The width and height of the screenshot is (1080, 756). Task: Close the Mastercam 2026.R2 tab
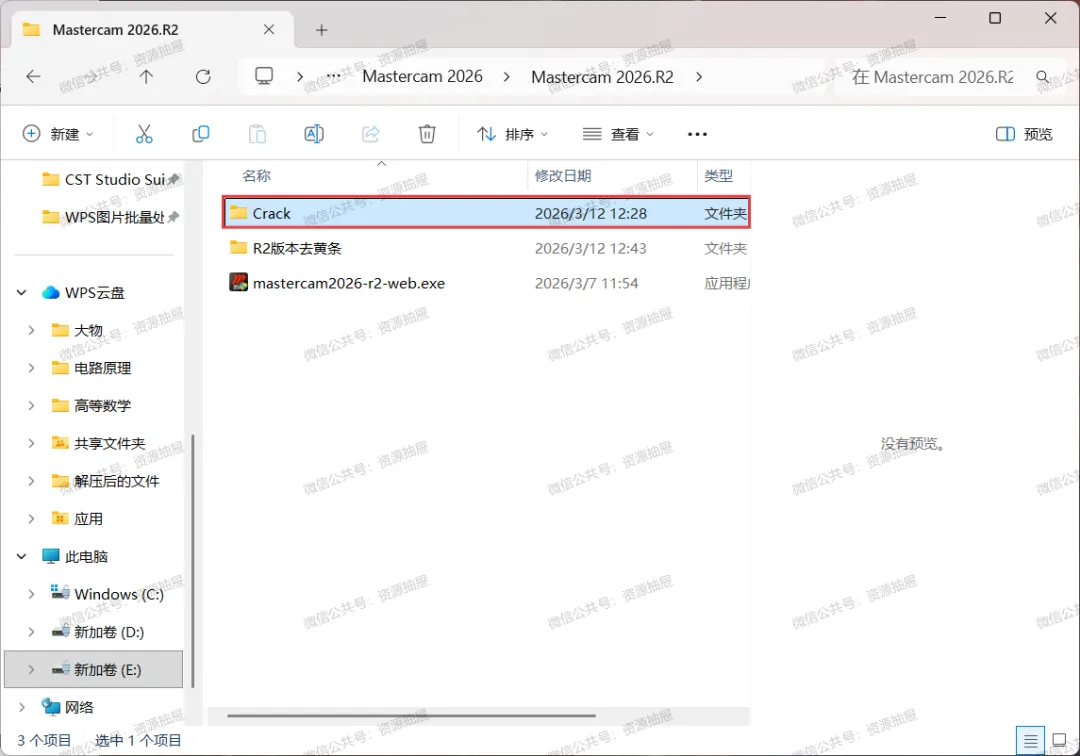269,30
